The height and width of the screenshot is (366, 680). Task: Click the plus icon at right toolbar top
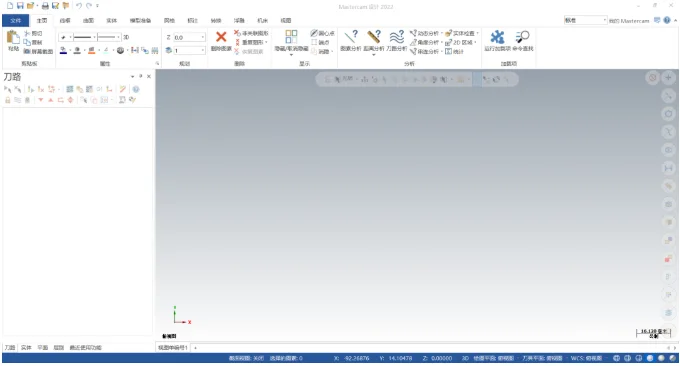[668, 78]
